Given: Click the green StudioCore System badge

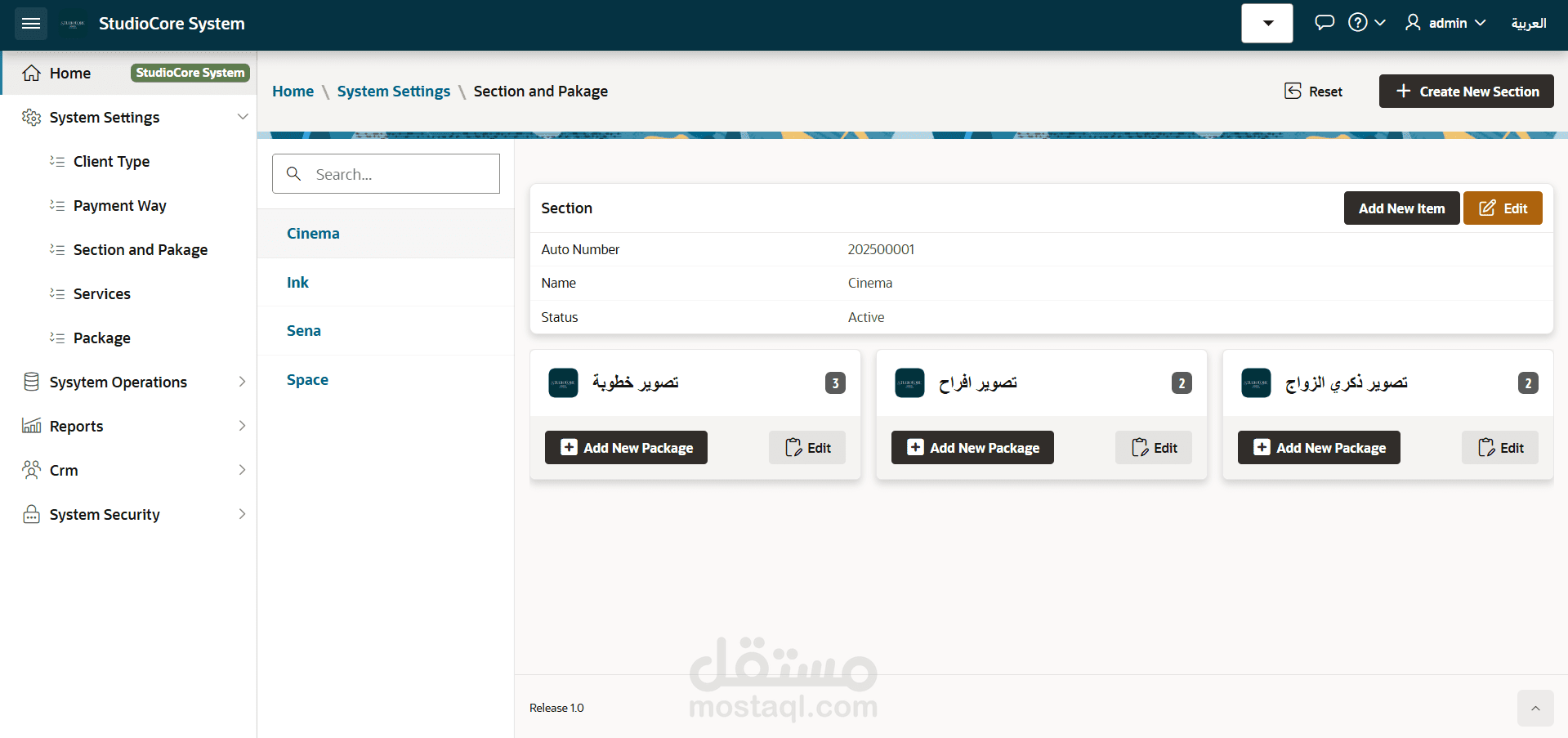Looking at the screenshot, I should coord(190,73).
